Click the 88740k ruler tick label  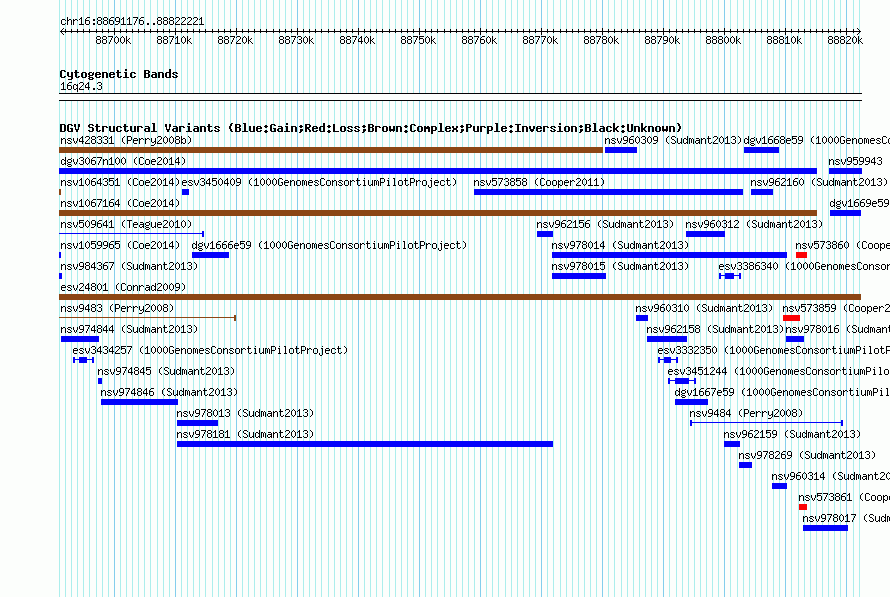pyautogui.click(x=357, y=41)
